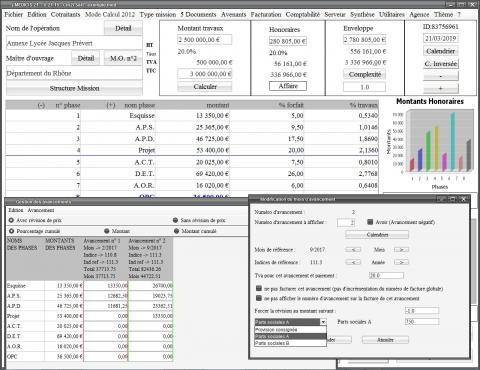Click the next month arrow button
480x370 pixels.
click(401, 249)
